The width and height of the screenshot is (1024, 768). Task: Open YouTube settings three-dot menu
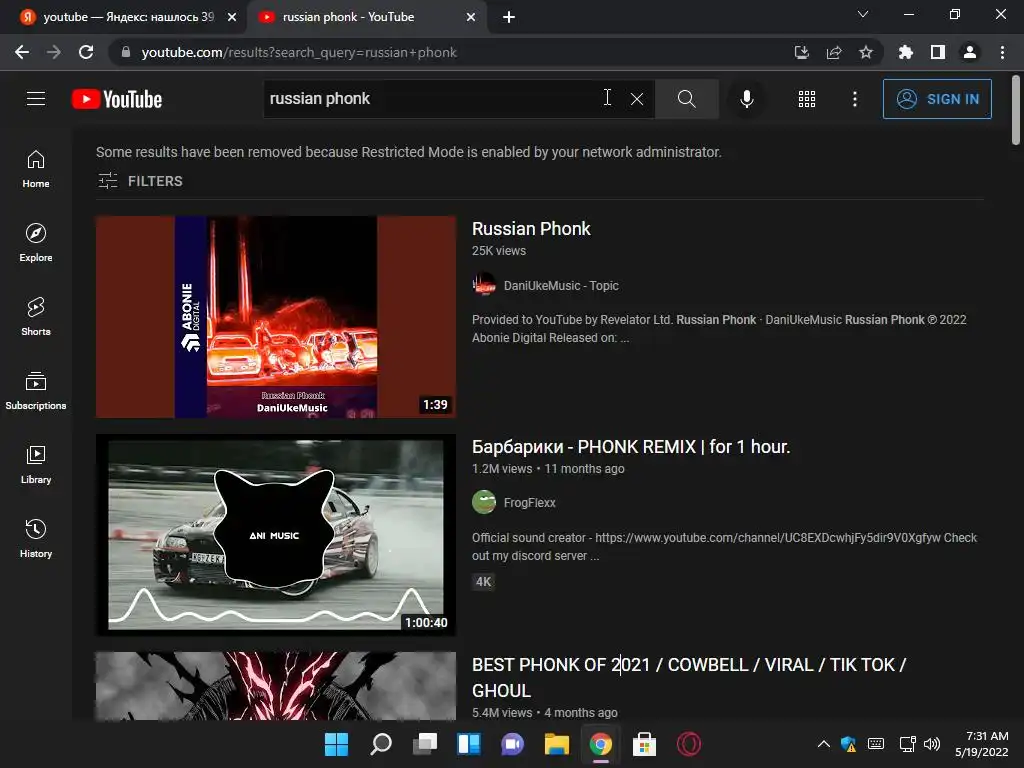[x=854, y=99]
